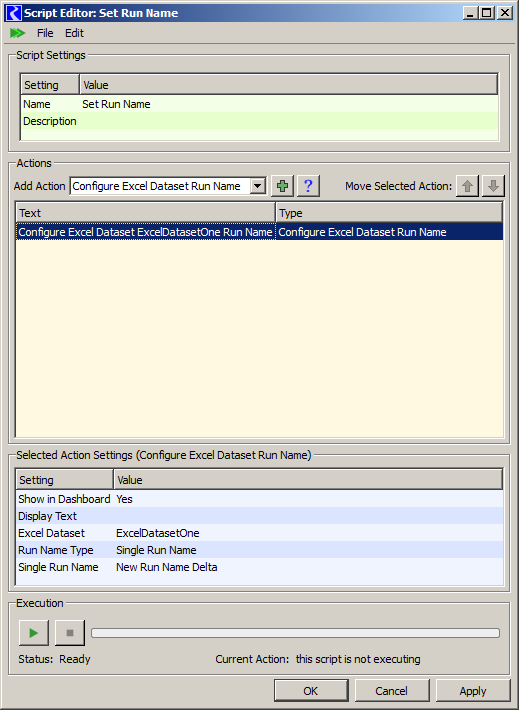Image resolution: width=519 pixels, height=710 pixels.
Task: Click the Apply button
Action: point(473,691)
